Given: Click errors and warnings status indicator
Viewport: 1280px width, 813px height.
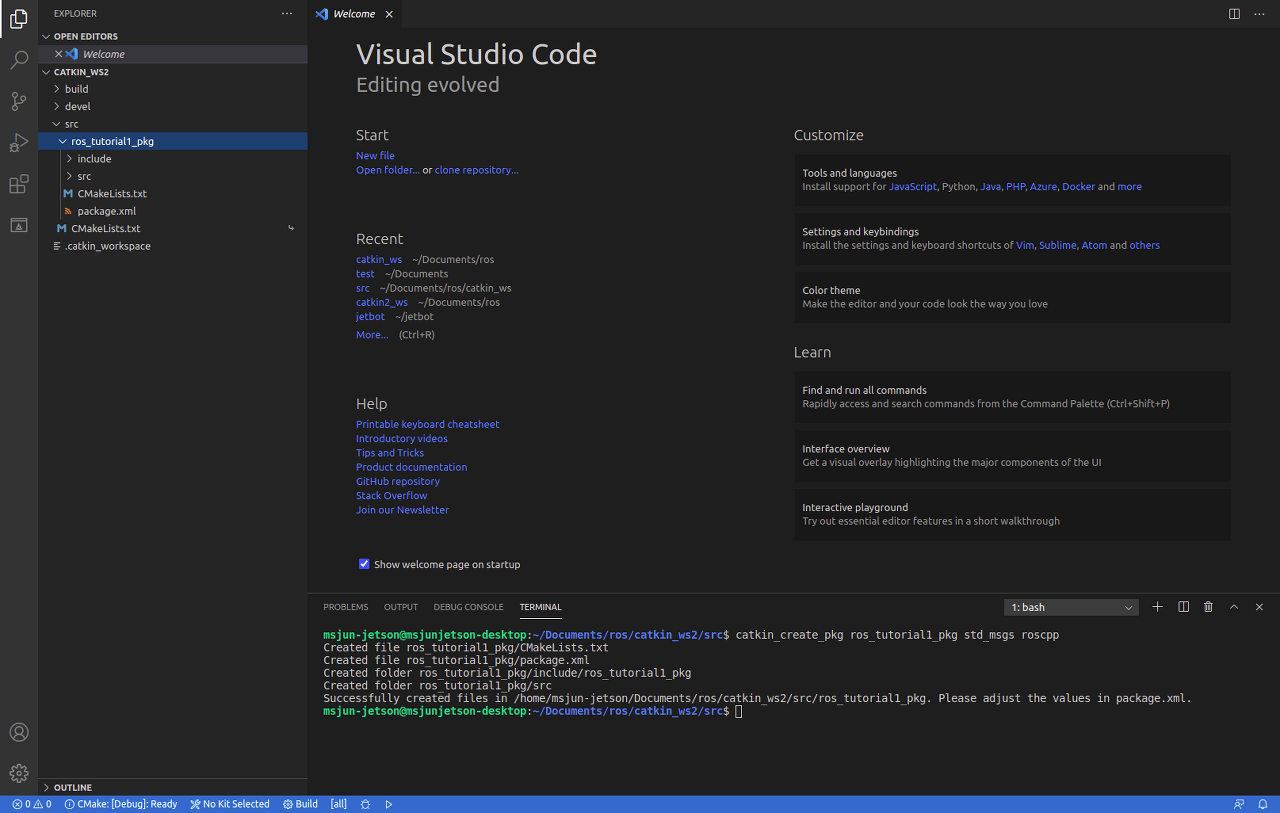Looking at the screenshot, I should tap(32, 804).
